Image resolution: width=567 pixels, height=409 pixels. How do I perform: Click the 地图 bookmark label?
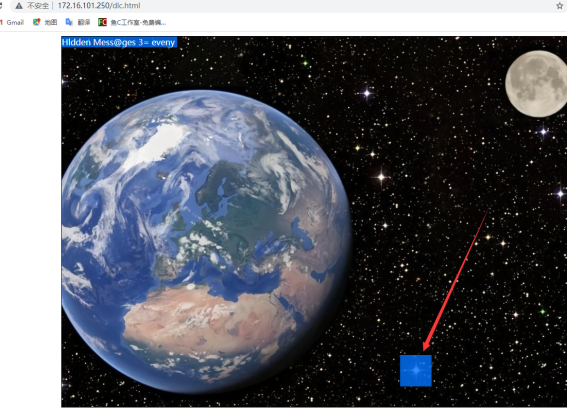pos(51,22)
